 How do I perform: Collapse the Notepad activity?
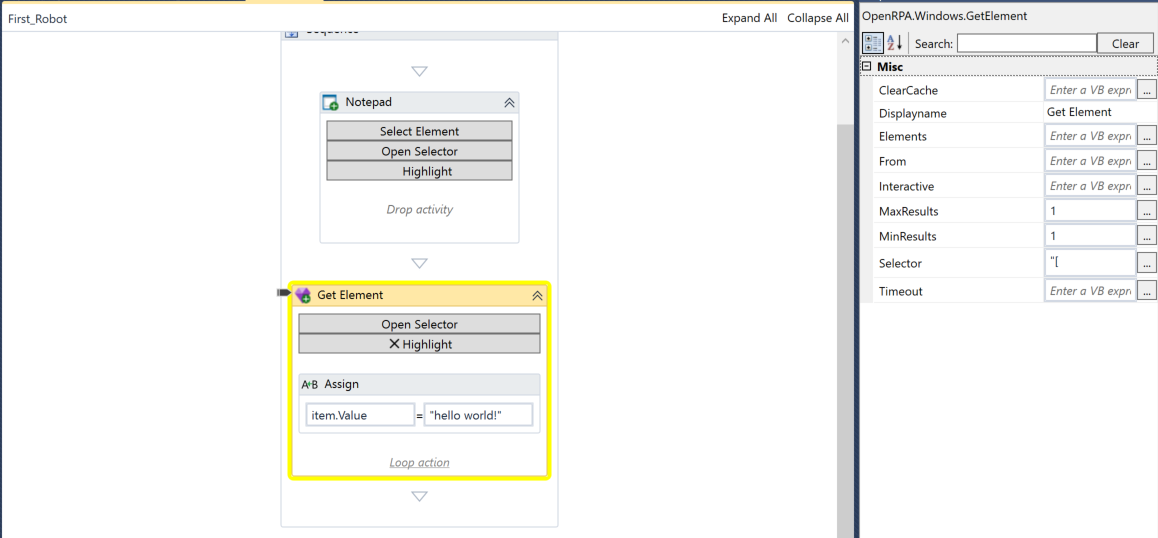click(x=509, y=103)
